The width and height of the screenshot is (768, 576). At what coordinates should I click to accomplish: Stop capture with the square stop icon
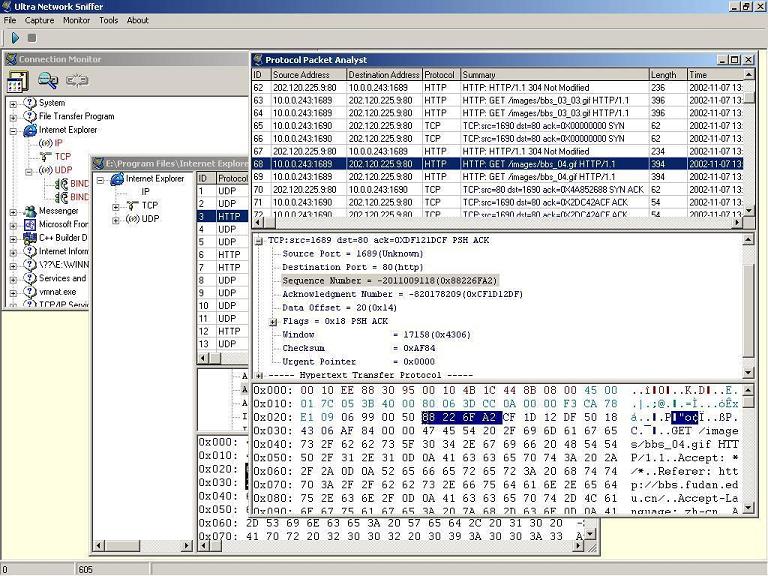coord(32,38)
